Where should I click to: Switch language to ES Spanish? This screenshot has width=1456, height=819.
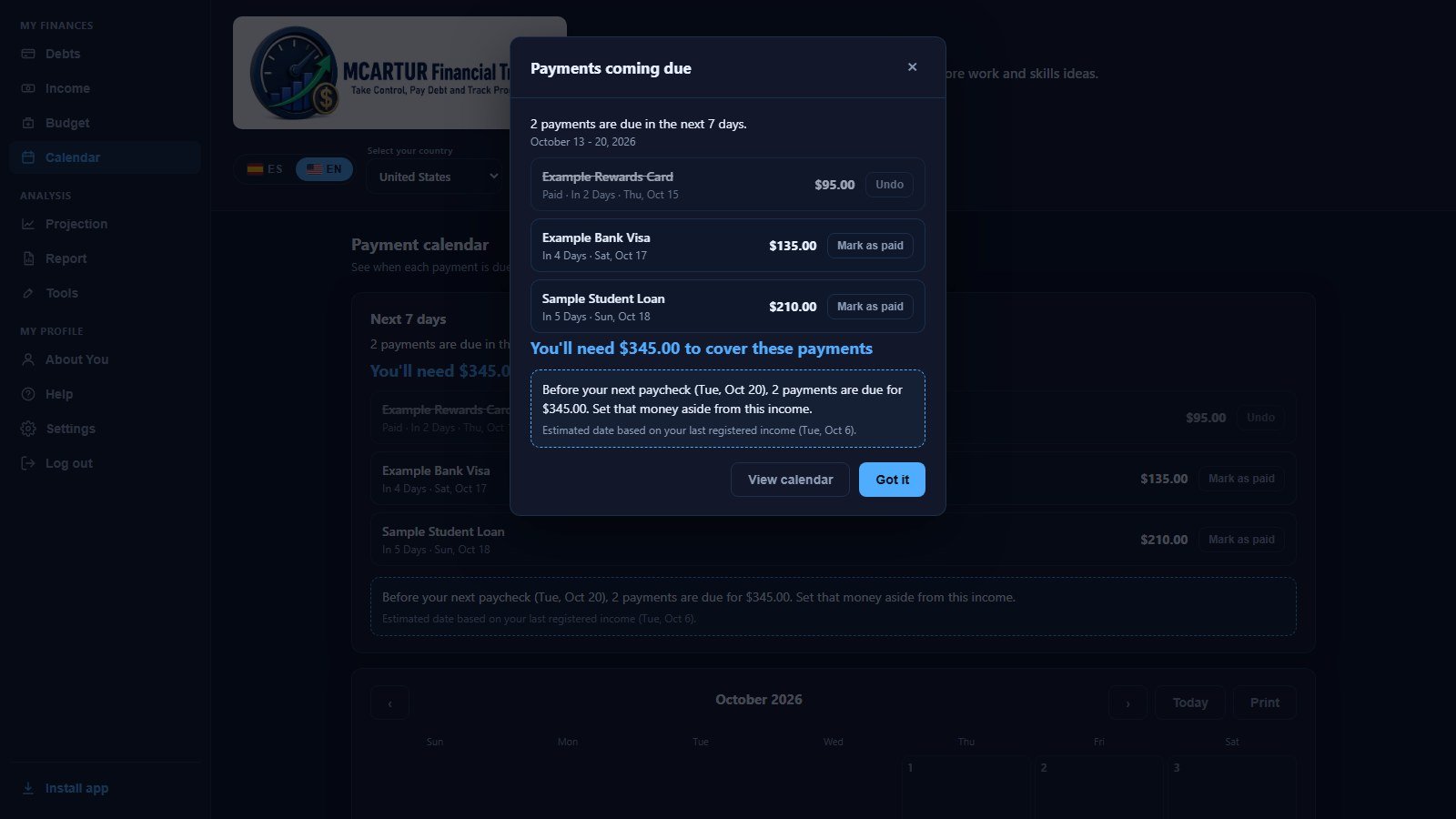pyautogui.click(x=265, y=169)
